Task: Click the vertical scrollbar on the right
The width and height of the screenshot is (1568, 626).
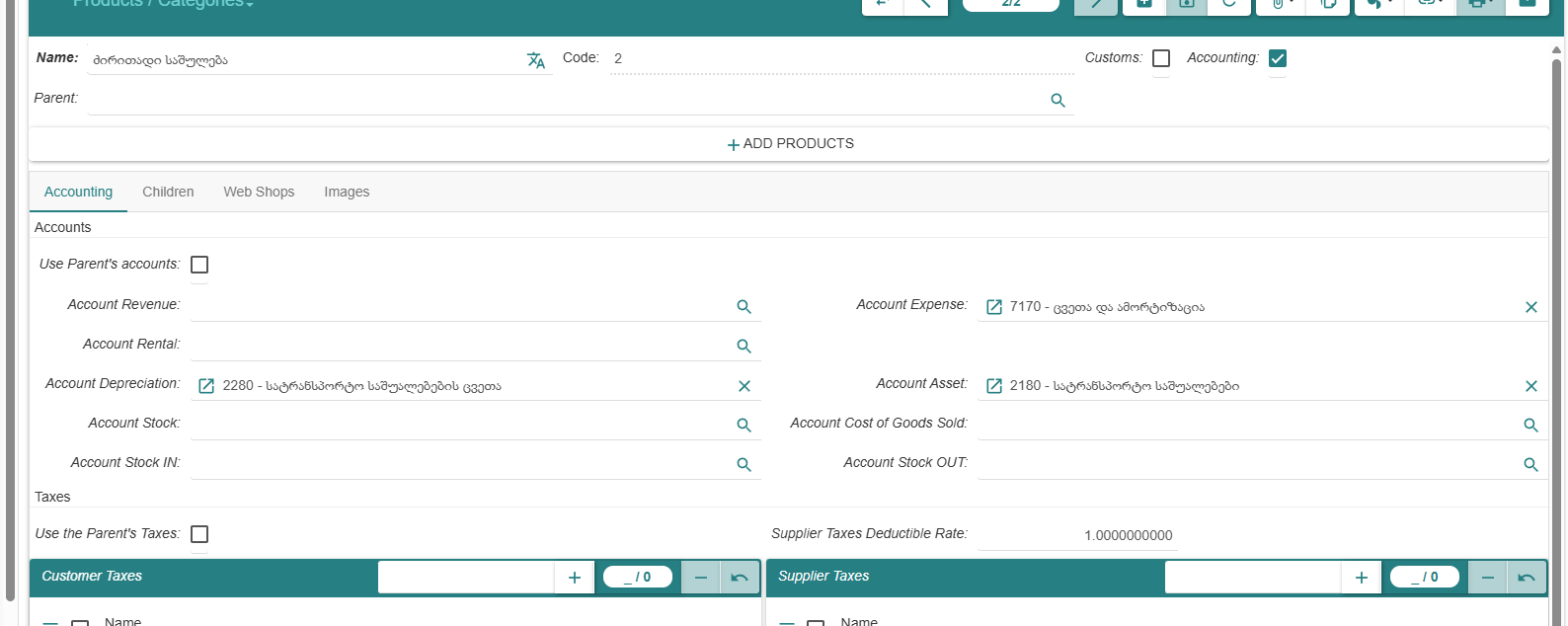Action: (1556, 296)
